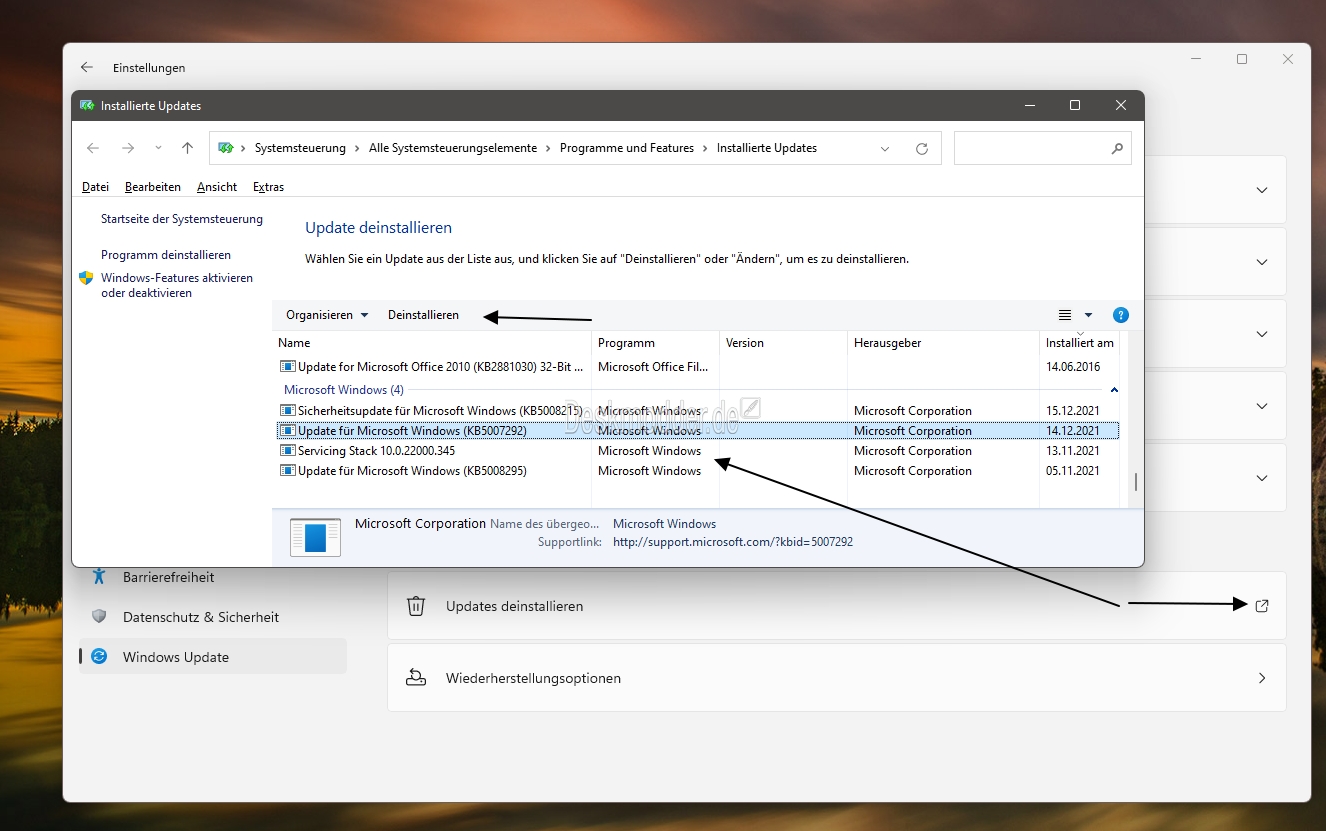The image size is (1326, 831).
Task: Click the Deinstallieren button
Action: click(423, 315)
